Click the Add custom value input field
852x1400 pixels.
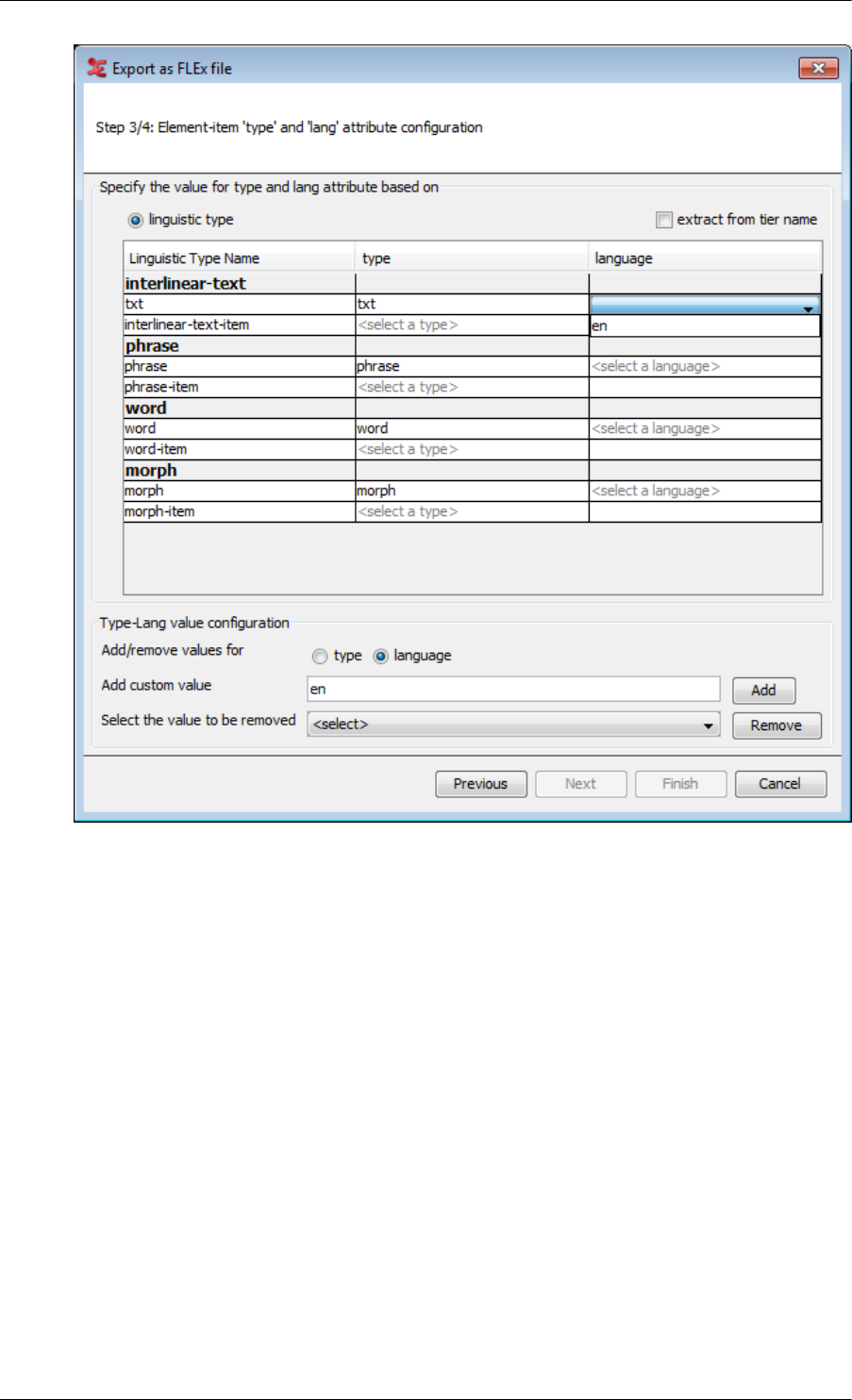tap(513, 689)
